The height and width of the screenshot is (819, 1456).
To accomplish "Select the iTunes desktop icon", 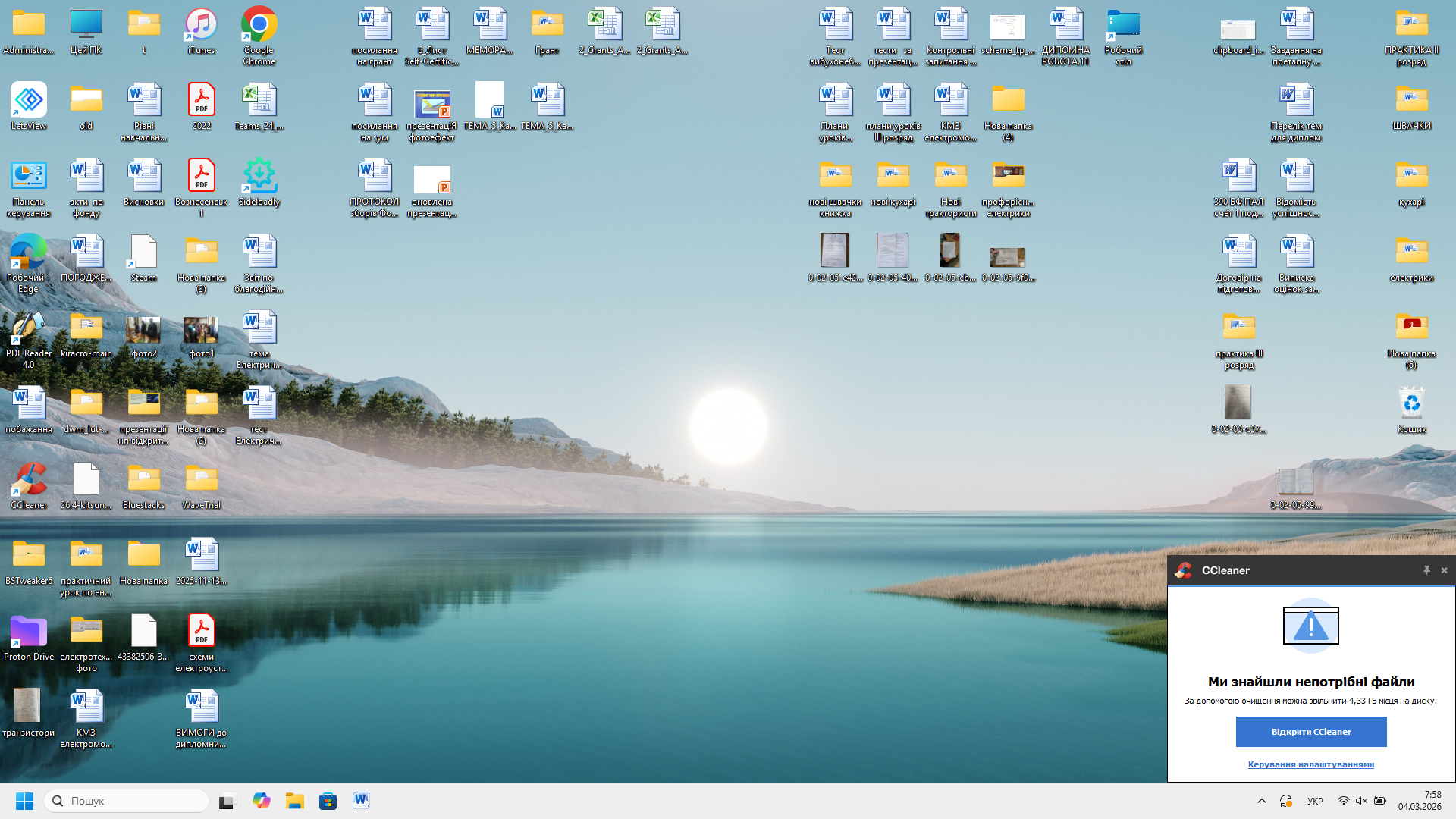I will (x=201, y=26).
